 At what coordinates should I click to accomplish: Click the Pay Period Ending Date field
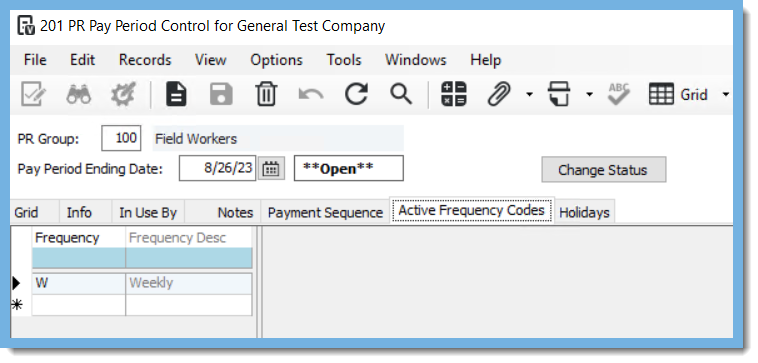[218, 168]
